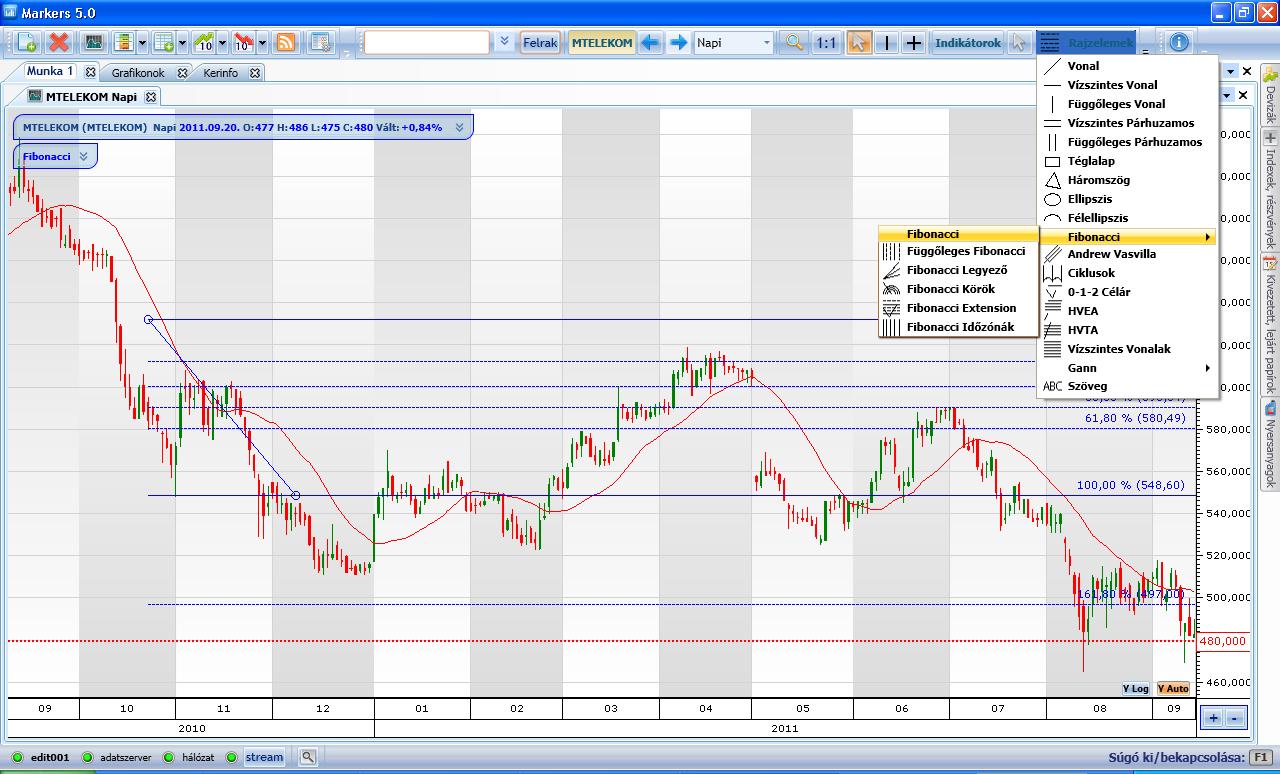Choose Fibonacci Időzónák in the submenu
Screen dimensions: 1280x774
[x=958, y=327]
